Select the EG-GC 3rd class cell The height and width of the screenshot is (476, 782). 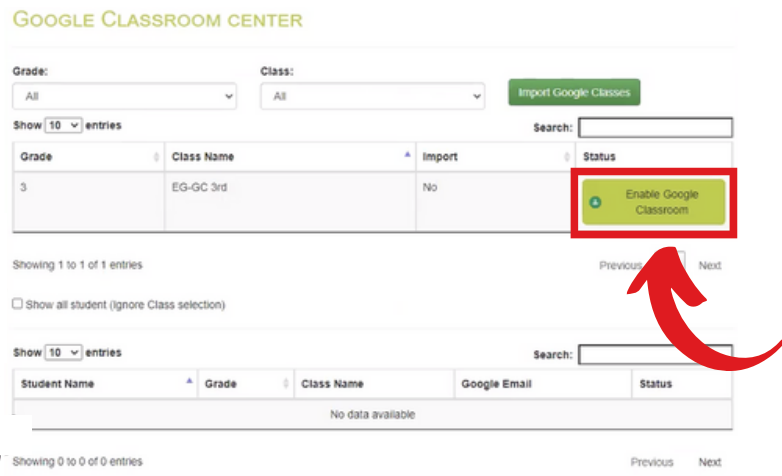coord(290,202)
